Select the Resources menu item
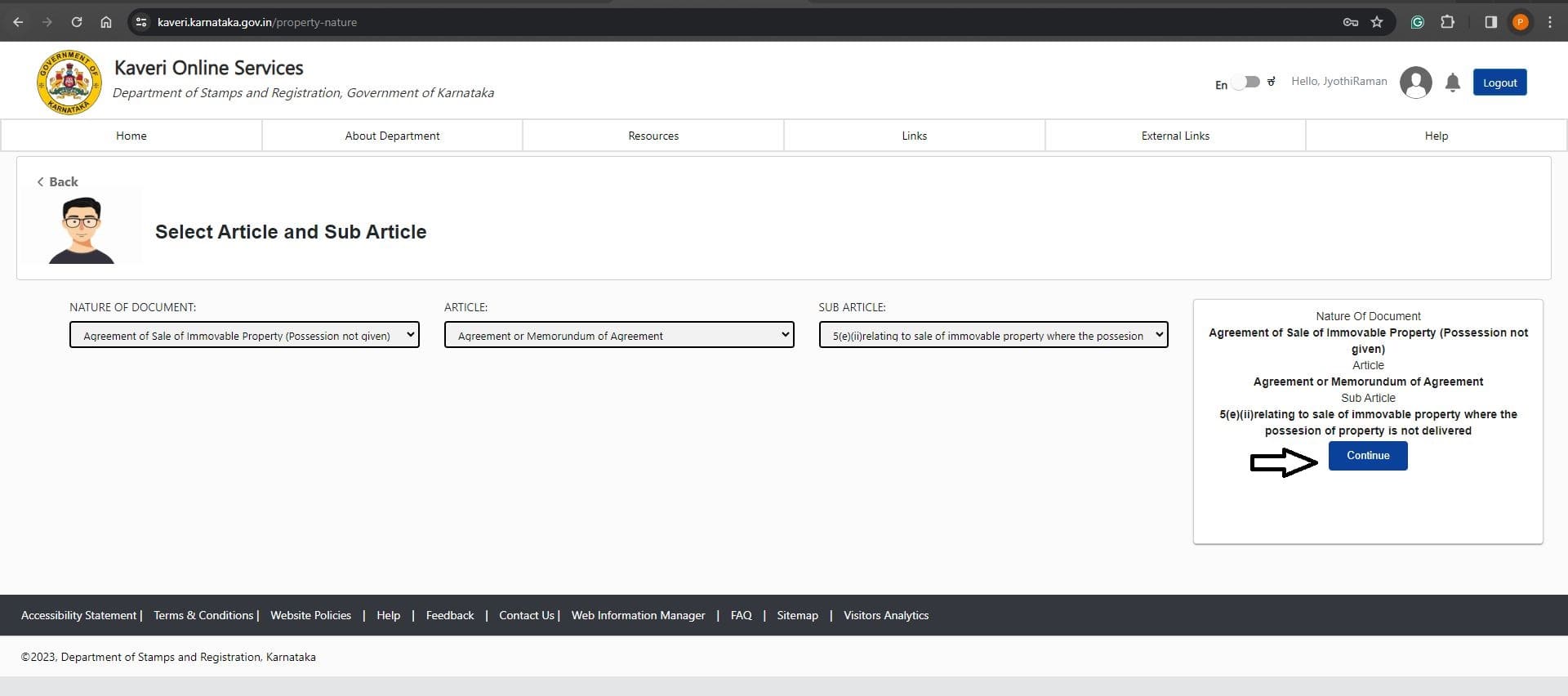Screen dimensions: 1568x696 pyautogui.click(x=653, y=136)
